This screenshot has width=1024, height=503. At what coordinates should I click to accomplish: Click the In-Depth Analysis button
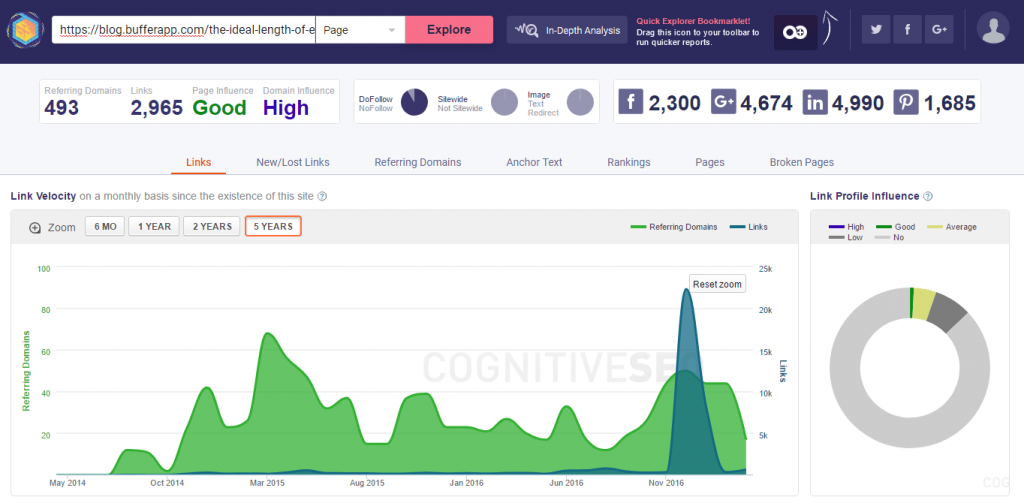(x=568, y=30)
